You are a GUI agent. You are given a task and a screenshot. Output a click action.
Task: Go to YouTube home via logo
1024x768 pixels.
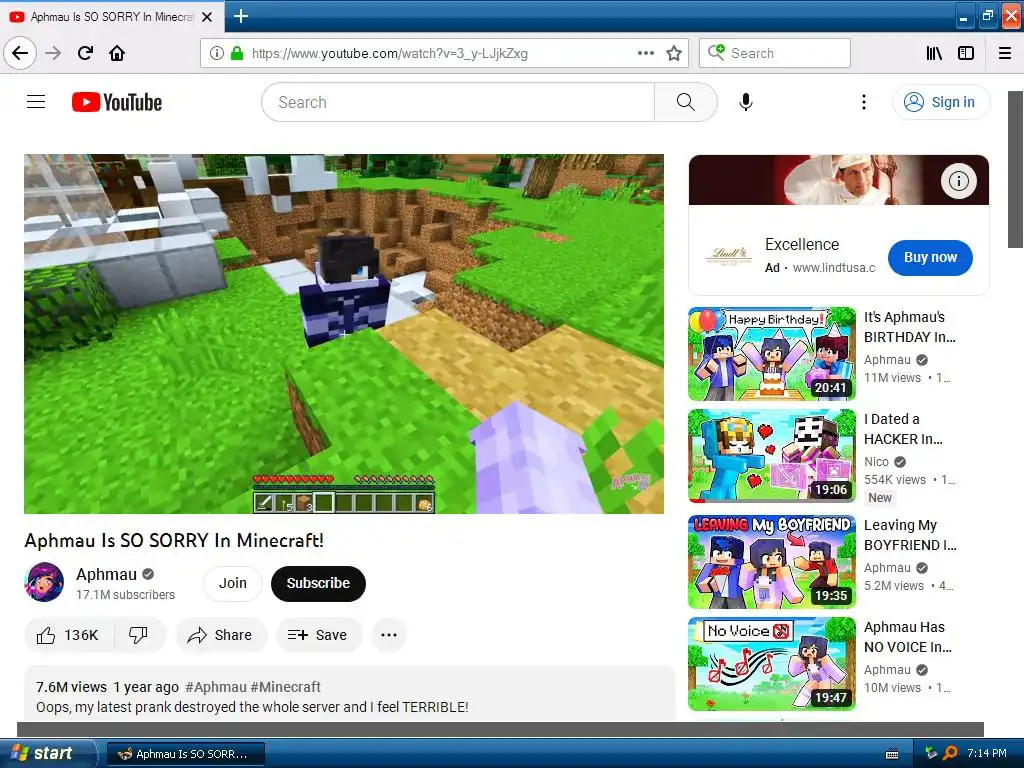pyautogui.click(x=117, y=103)
